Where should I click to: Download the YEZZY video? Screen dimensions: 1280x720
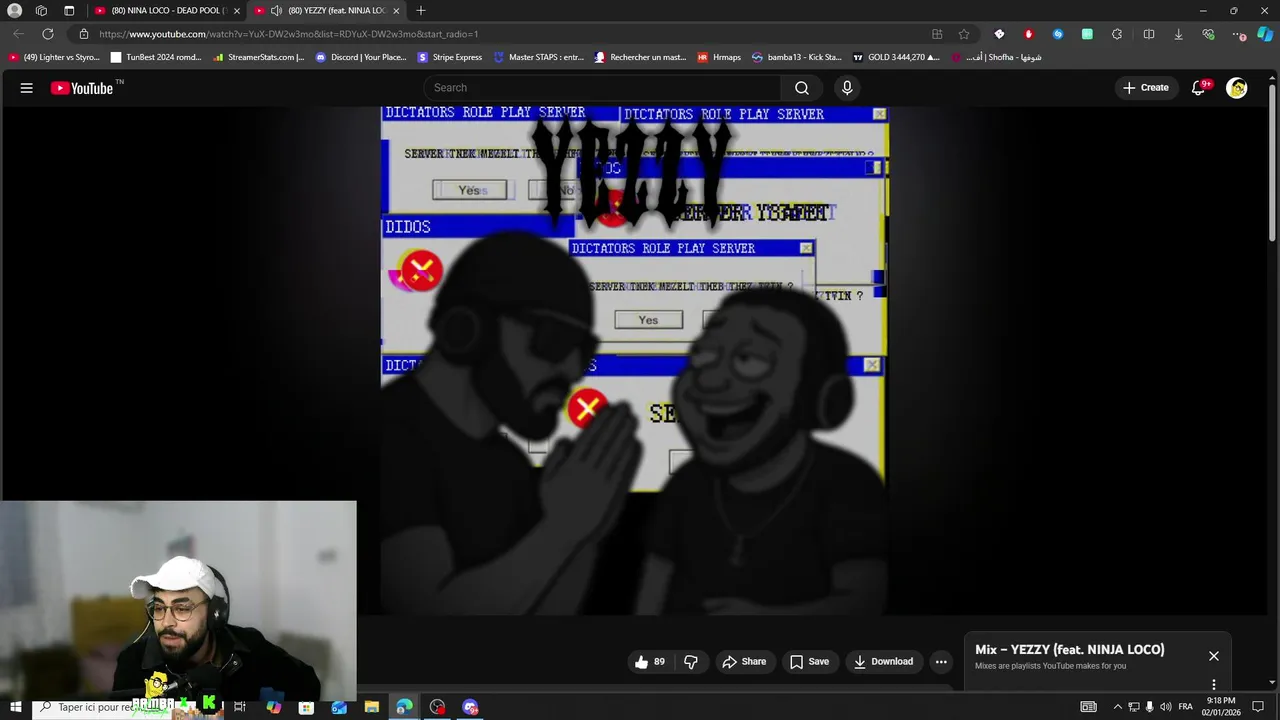[883, 662]
